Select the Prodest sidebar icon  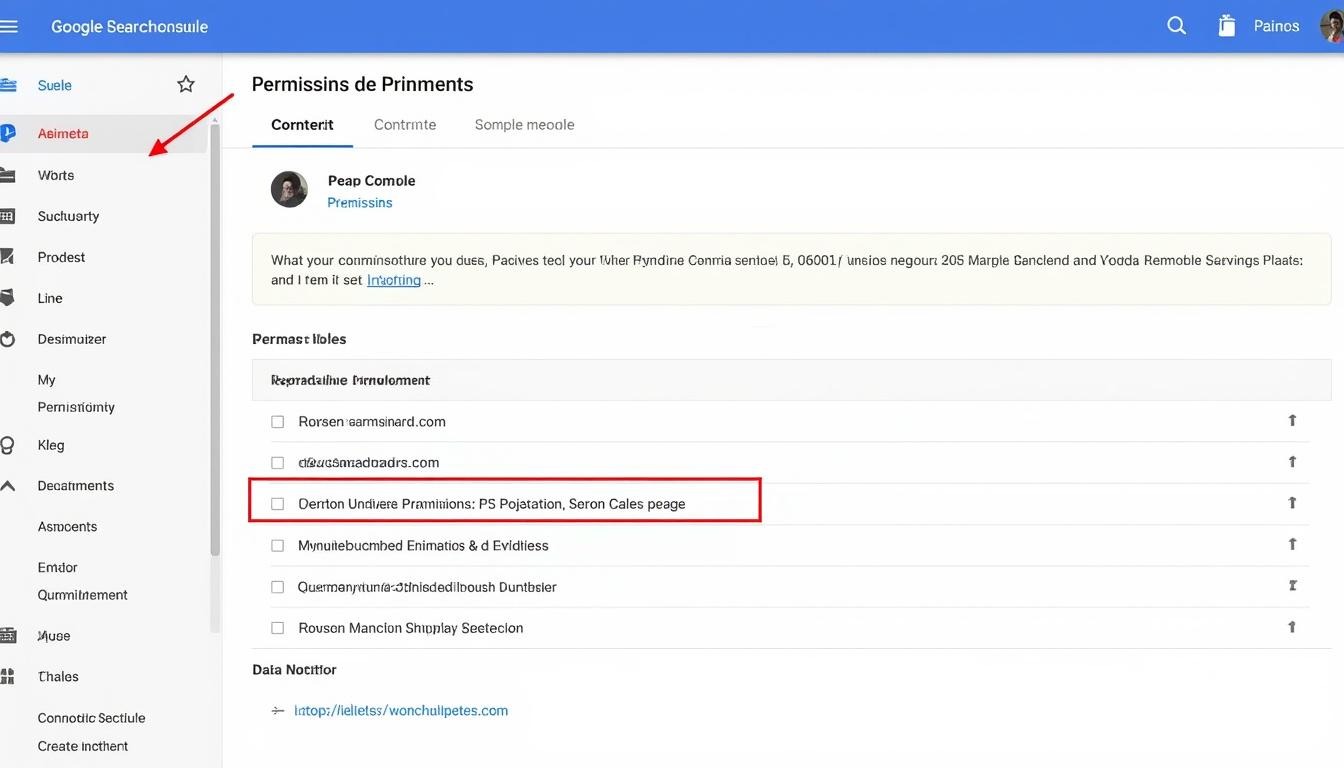pos(9,257)
